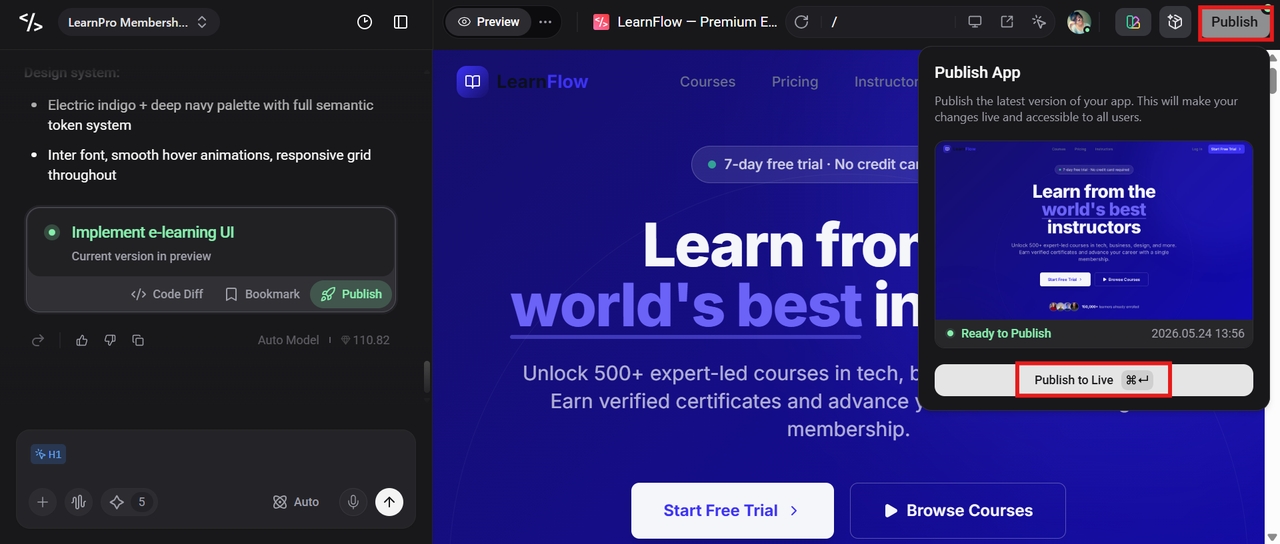Viewport: 1280px width, 544px height.
Task: Send the prompt with the up arrow button
Action: [x=389, y=502]
